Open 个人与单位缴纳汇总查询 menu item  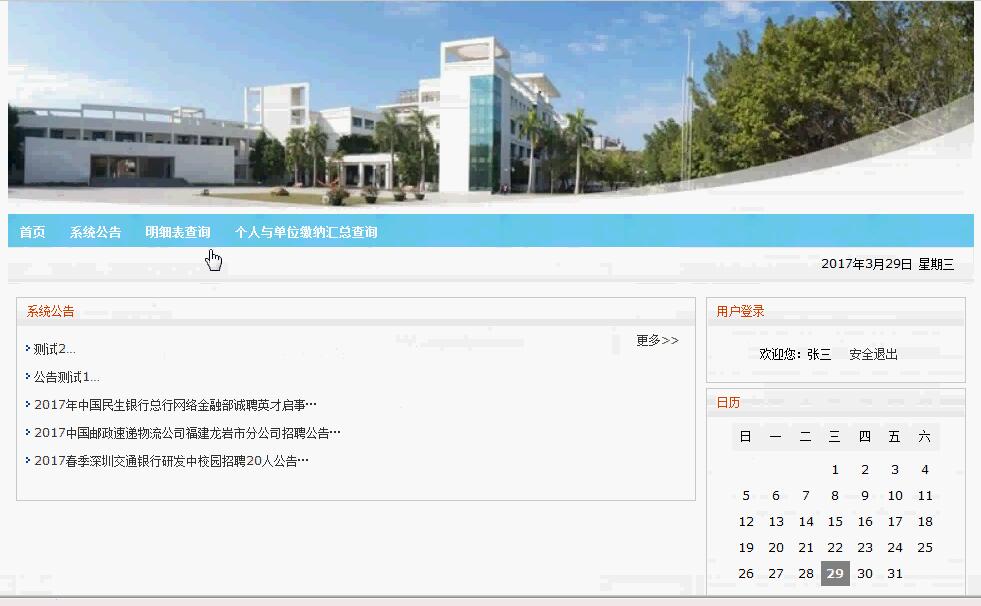306,232
